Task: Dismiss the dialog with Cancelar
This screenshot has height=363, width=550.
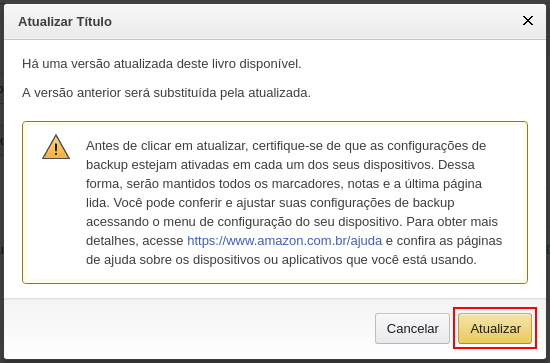Action: pos(412,329)
